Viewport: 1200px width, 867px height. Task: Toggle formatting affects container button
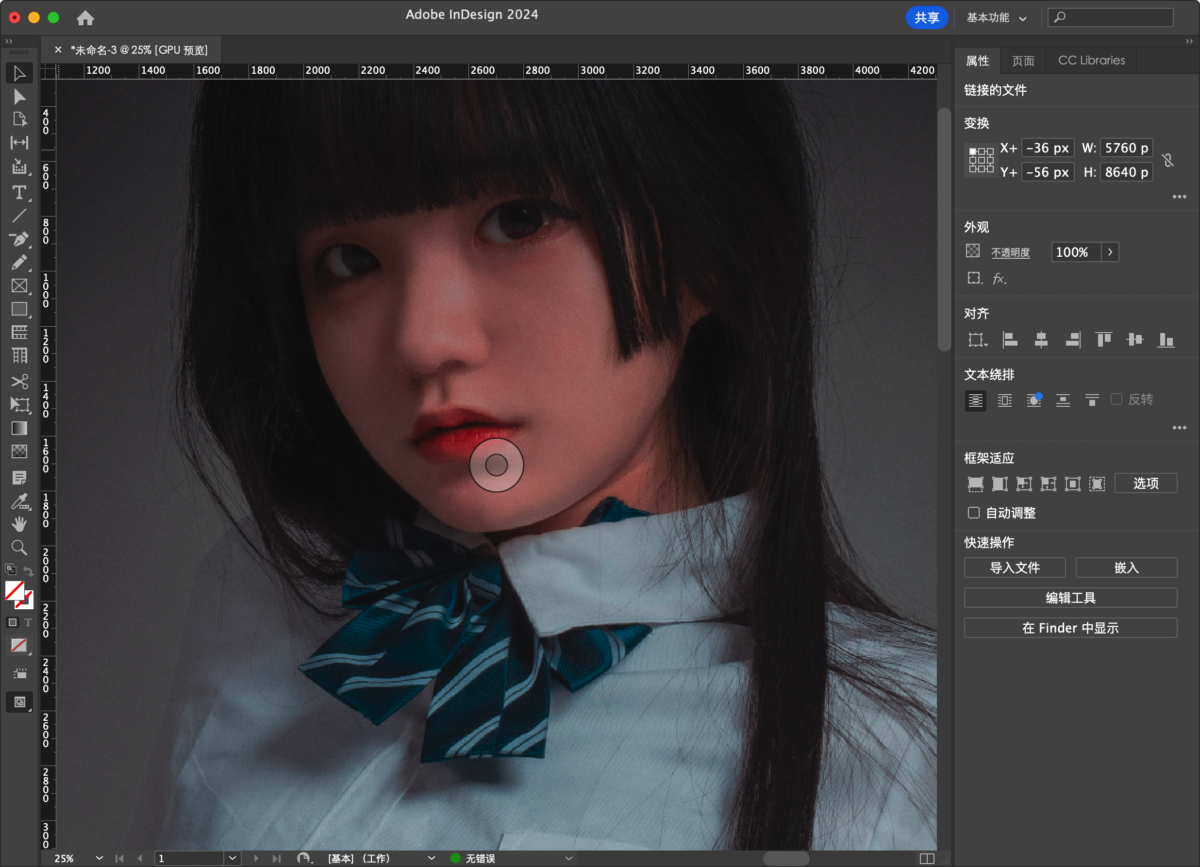(x=13, y=622)
